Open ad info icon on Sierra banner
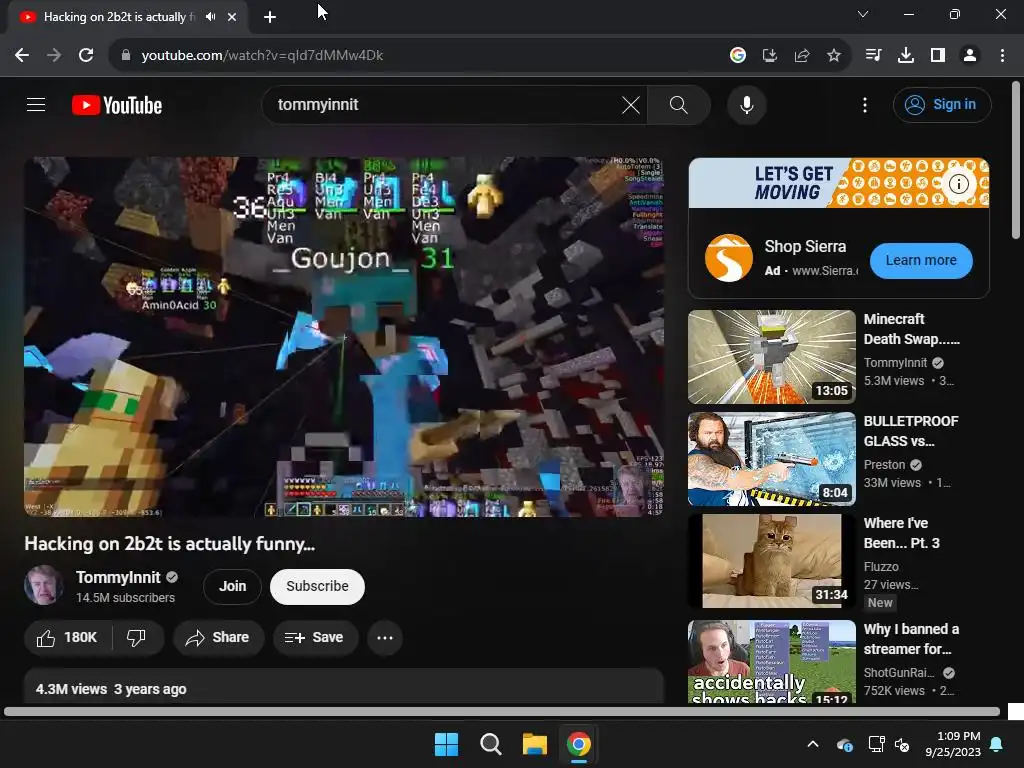The height and width of the screenshot is (768, 1024). point(958,184)
